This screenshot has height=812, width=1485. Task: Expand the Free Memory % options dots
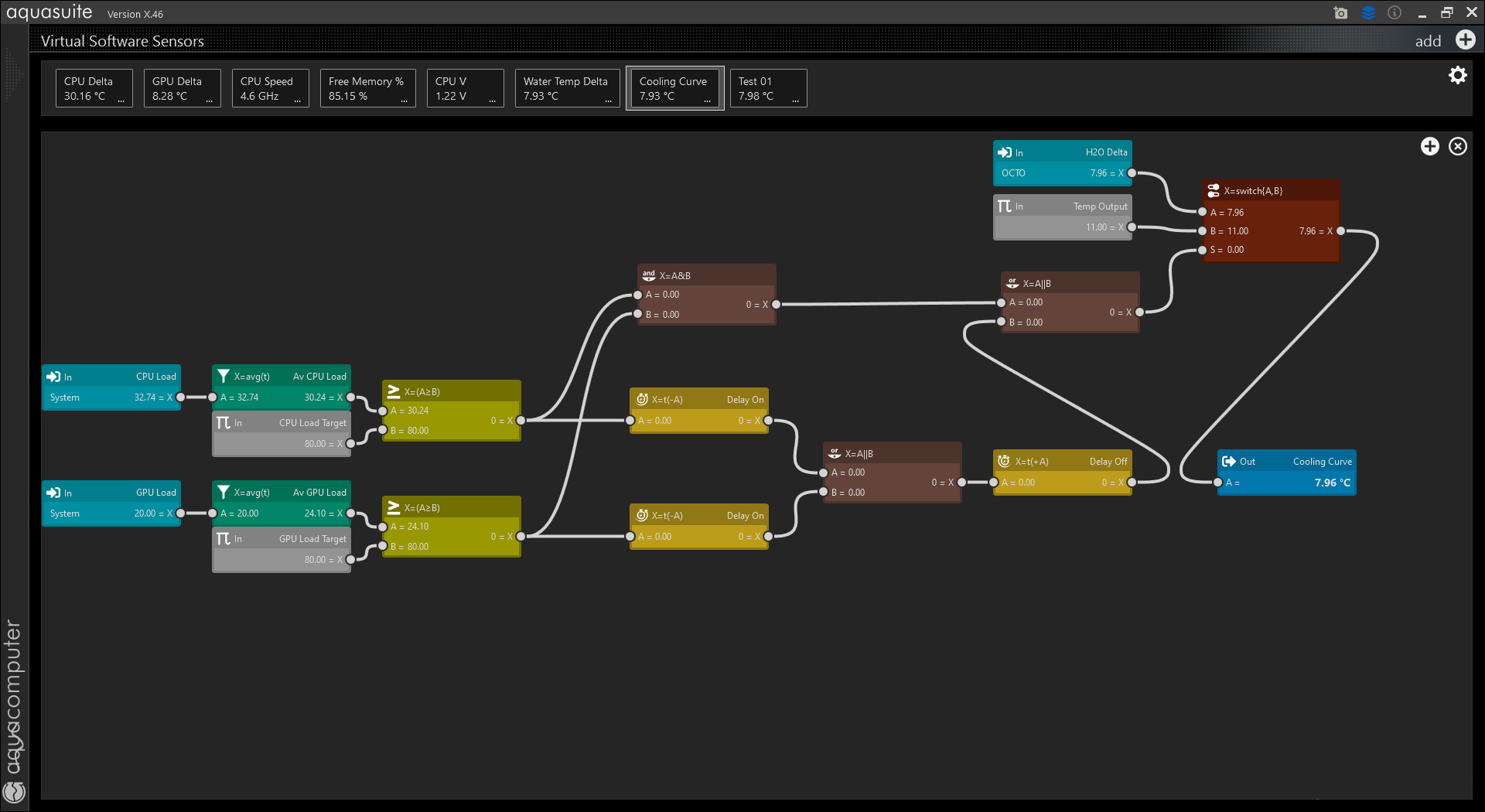click(x=404, y=100)
